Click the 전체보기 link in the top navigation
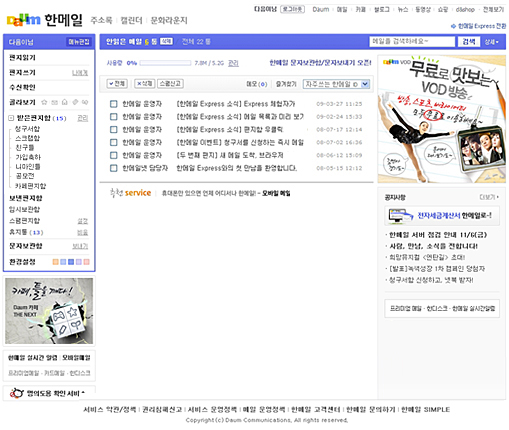Screen dimensions: 509x430 (x=494, y=9)
